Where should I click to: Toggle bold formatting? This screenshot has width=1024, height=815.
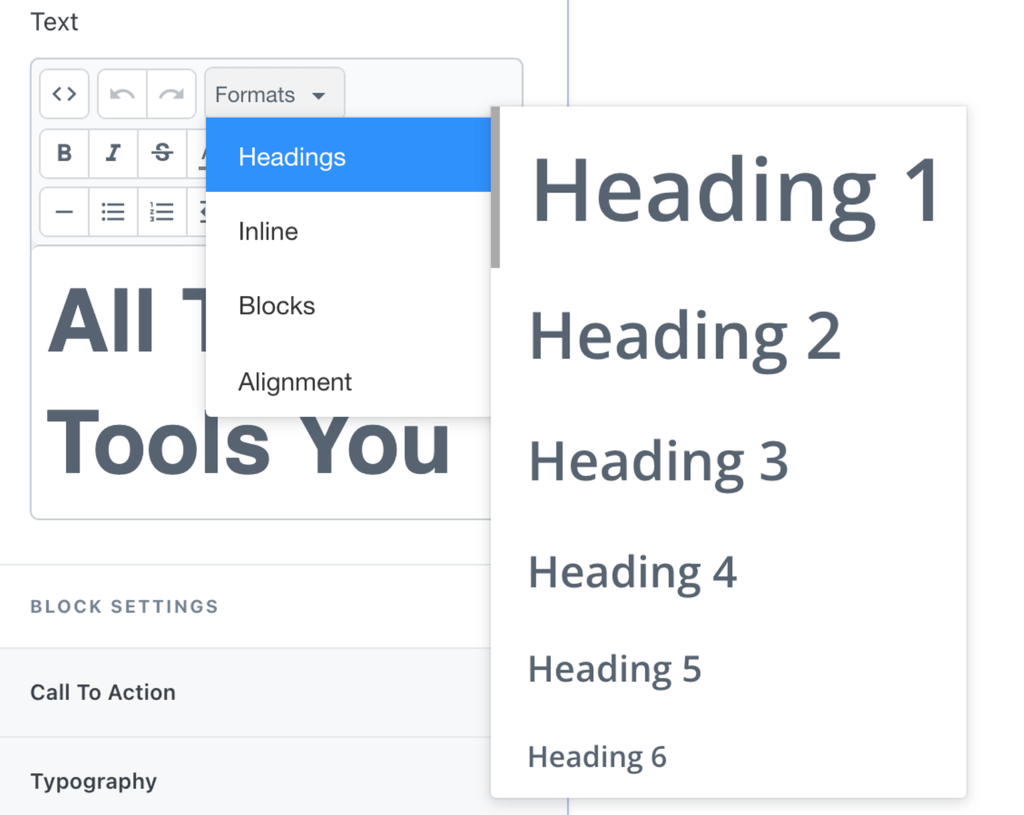(63, 153)
